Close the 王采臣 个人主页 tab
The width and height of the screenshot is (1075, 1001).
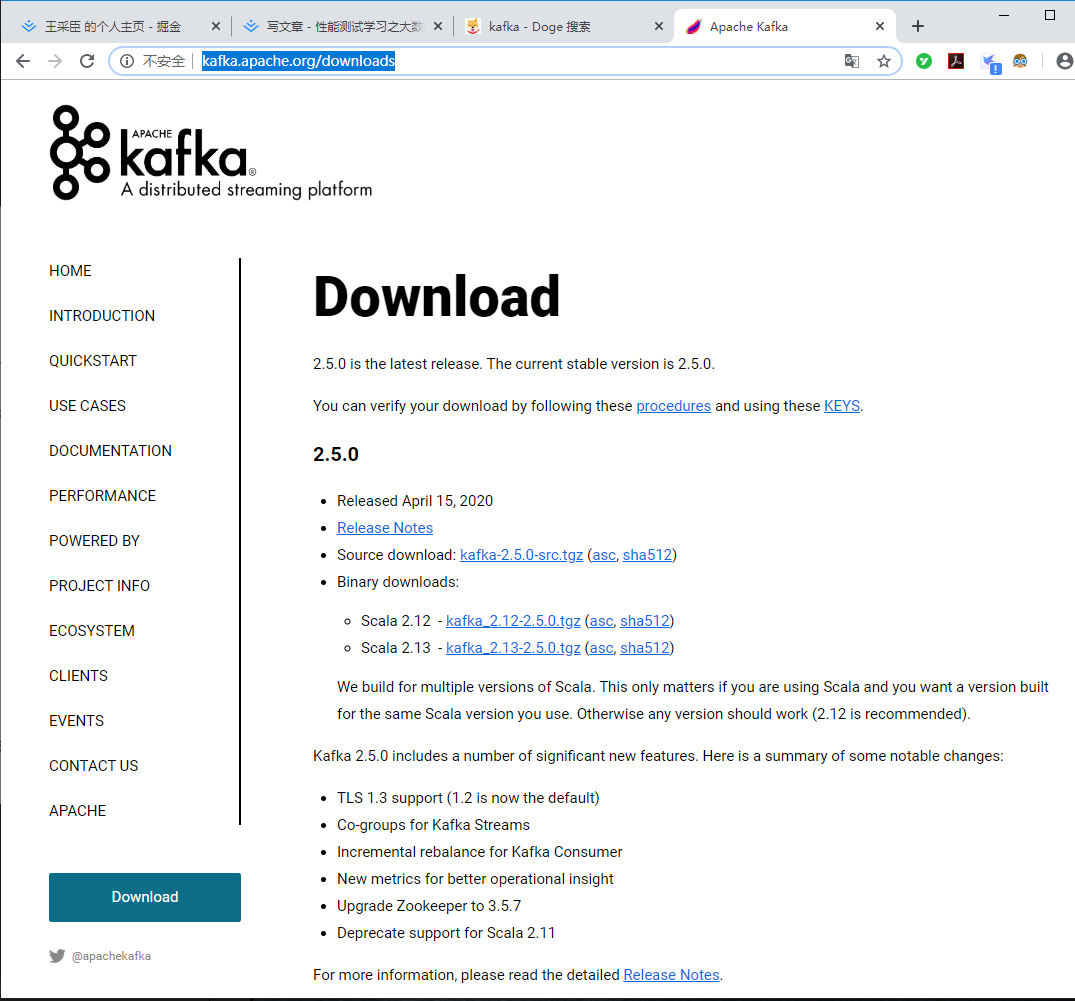[x=215, y=26]
